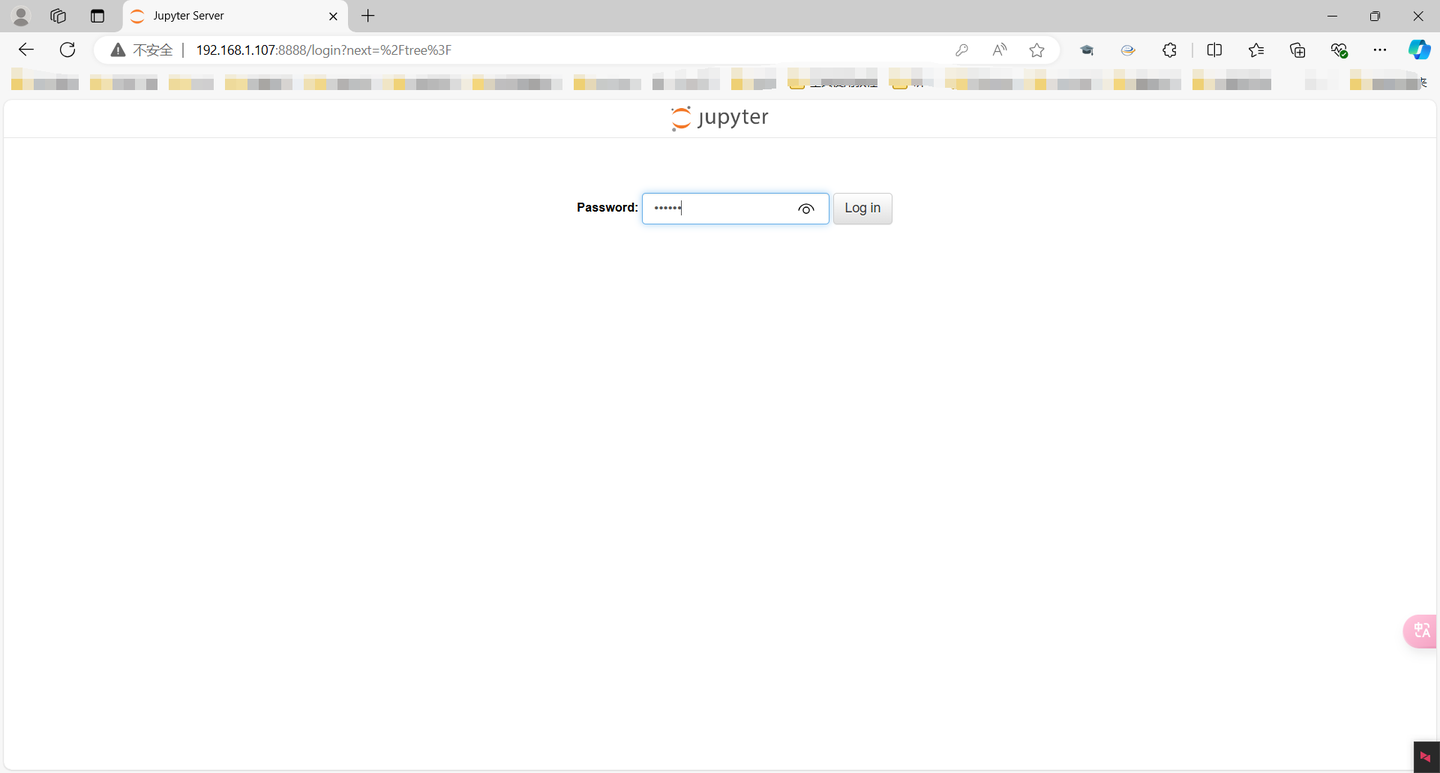
Task: Start read aloud for the page
Action: click(x=999, y=49)
